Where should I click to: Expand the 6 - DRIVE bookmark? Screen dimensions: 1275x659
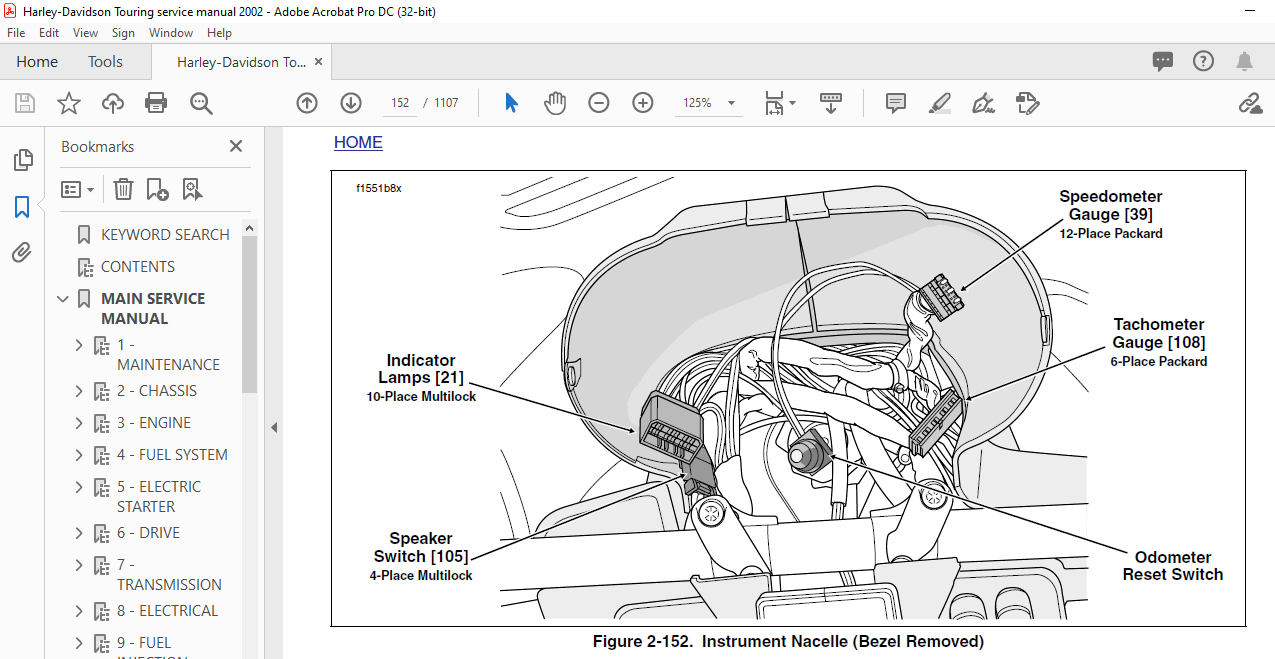click(x=79, y=533)
